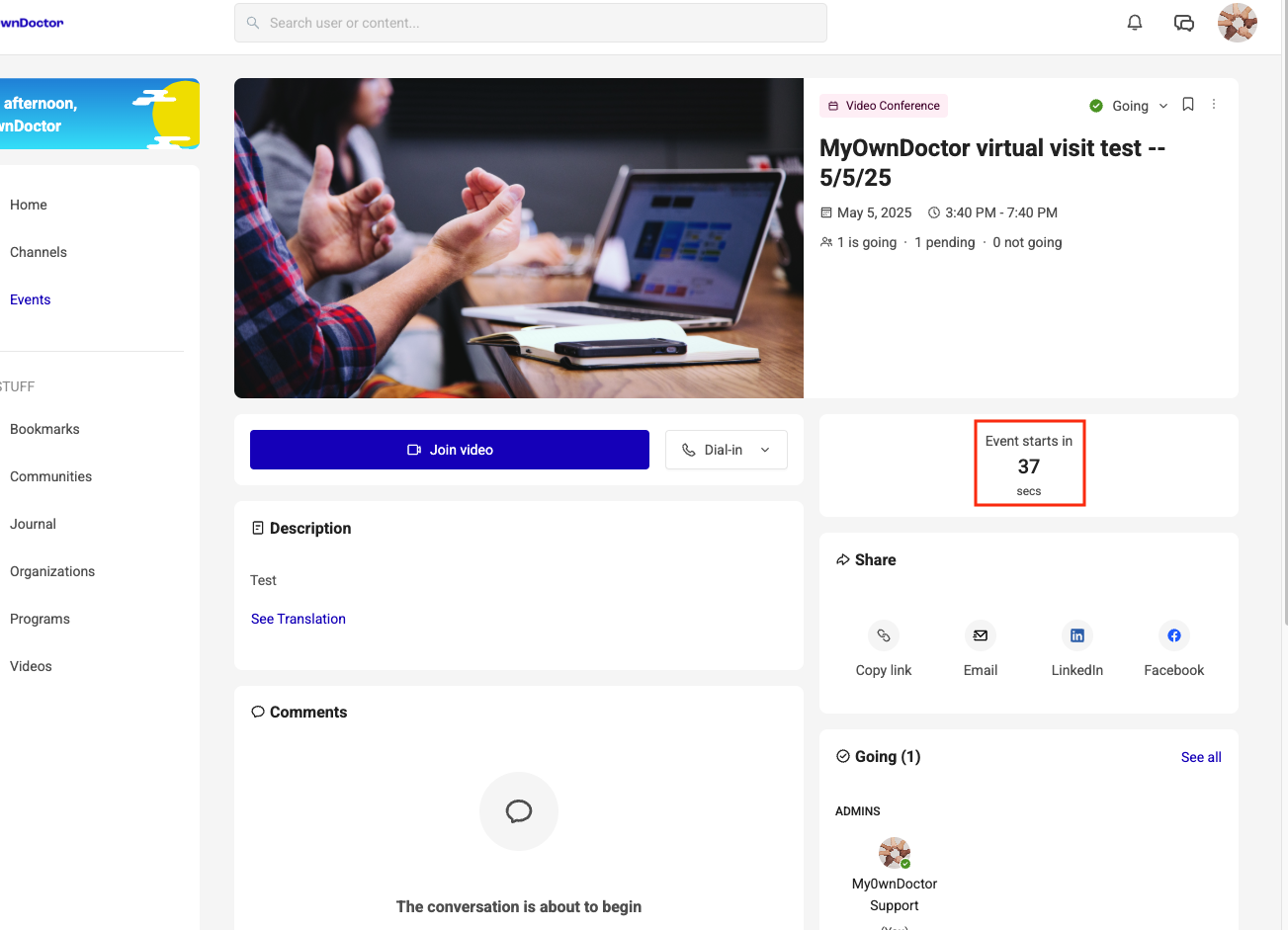Click See all in the Going section
1288x930 pixels.
coord(1201,757)
